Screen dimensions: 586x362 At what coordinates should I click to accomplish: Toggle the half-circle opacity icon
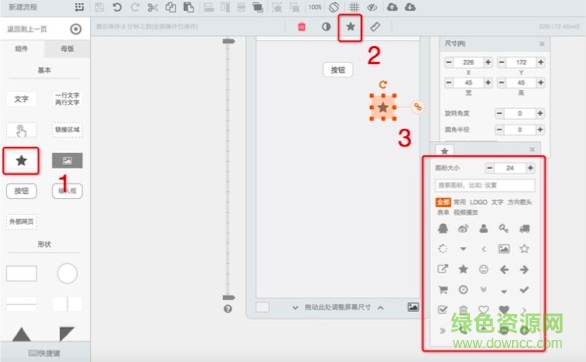point(326,27)
